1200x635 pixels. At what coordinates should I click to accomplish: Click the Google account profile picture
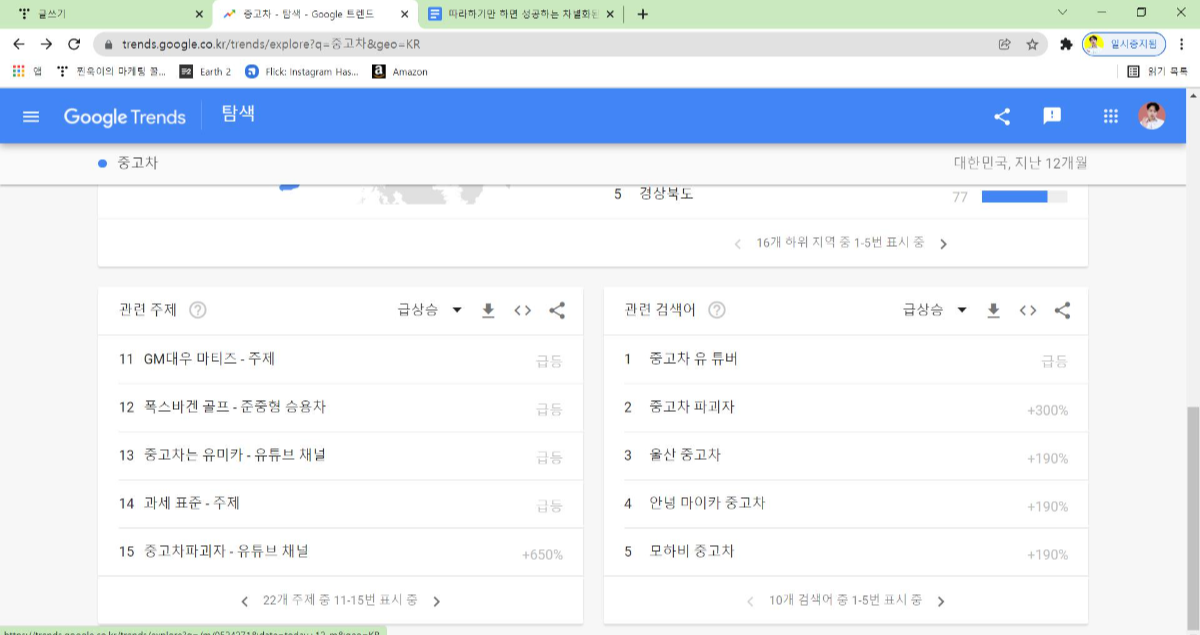pyautogui.click(x=1152, y=116)
